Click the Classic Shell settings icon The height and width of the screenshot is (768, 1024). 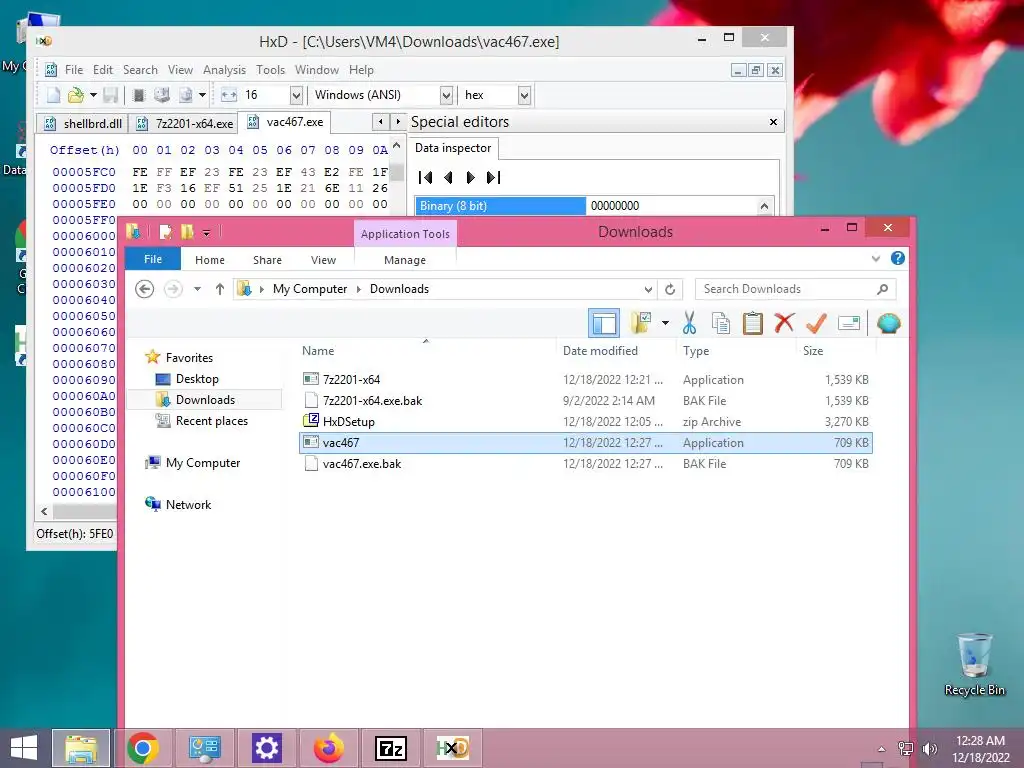click(889, 323)
